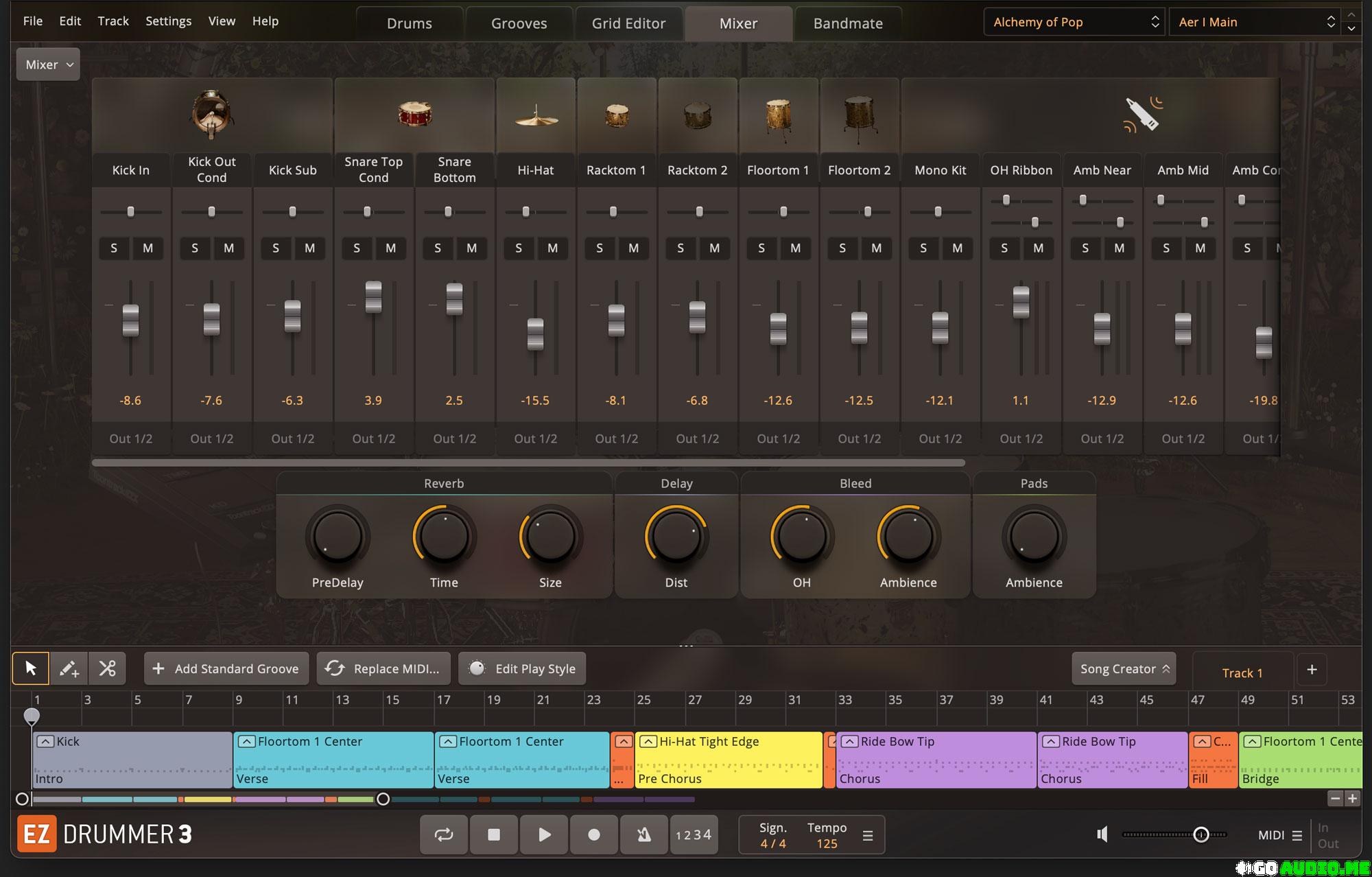Open Kick In output routing Out 1/2
Screen dimensions: 1372x877
[x=131, y=438]
